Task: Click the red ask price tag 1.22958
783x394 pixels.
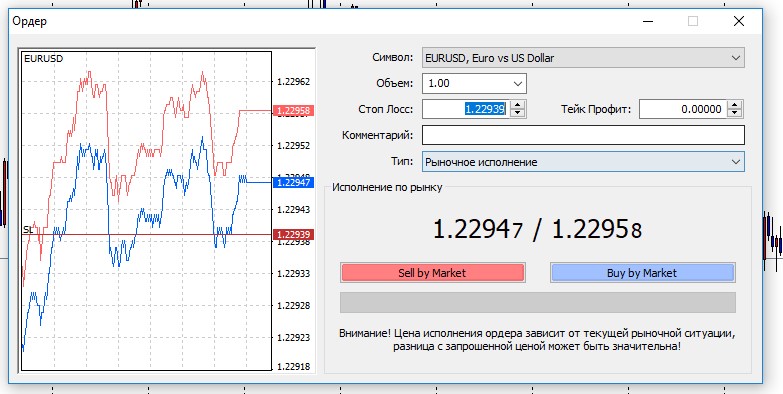Action: pyautogui.click(x=293, y=111)
